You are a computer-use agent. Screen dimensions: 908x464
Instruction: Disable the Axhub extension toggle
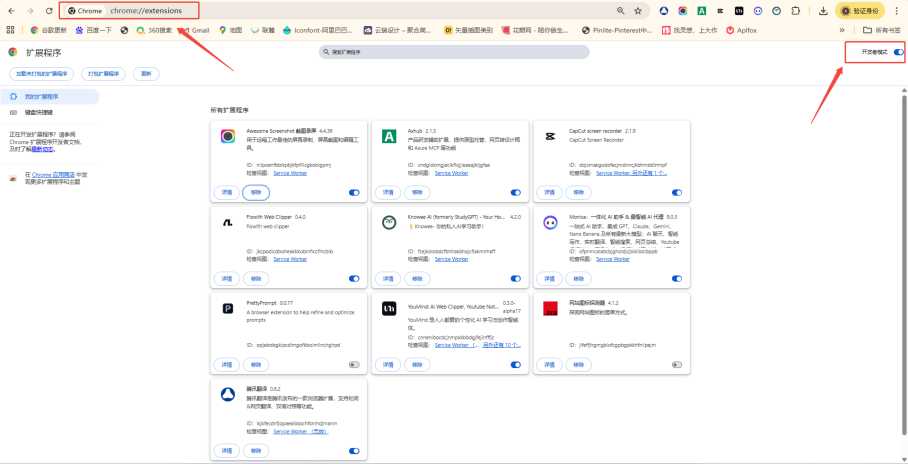click(x=516, y=193)
